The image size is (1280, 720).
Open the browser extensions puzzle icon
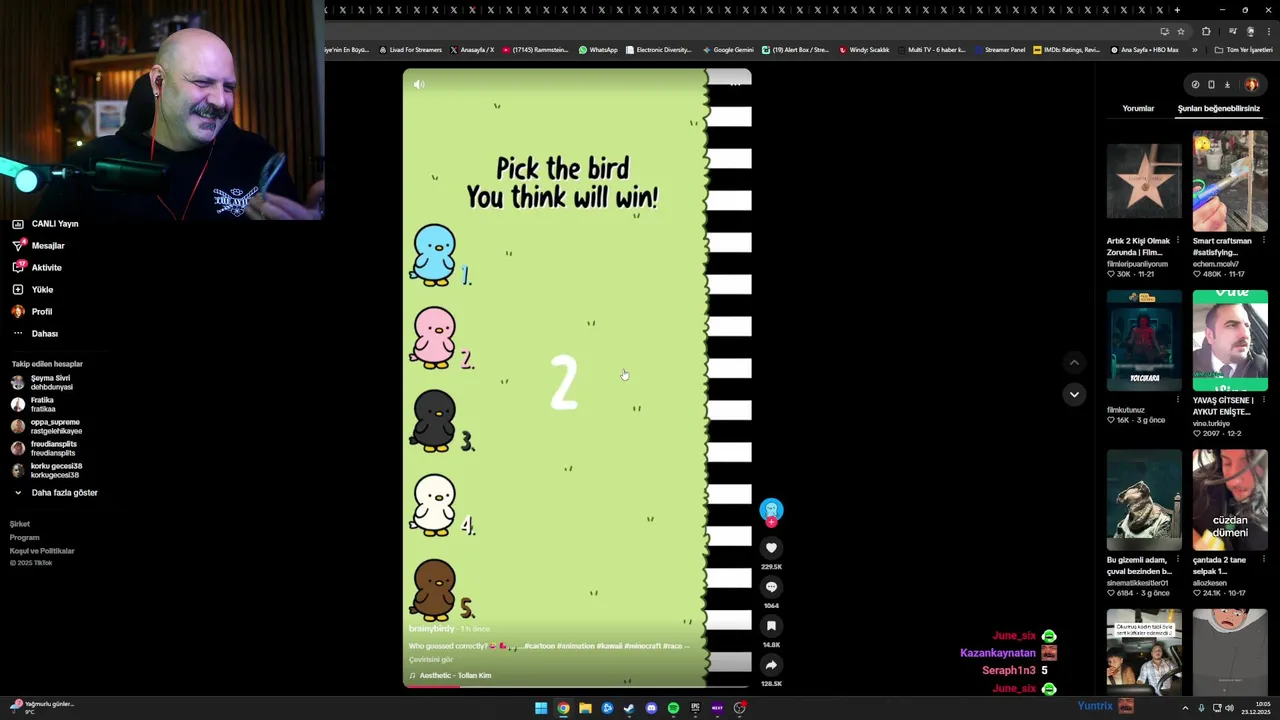pyautogui.click(x=1206, y=31)
